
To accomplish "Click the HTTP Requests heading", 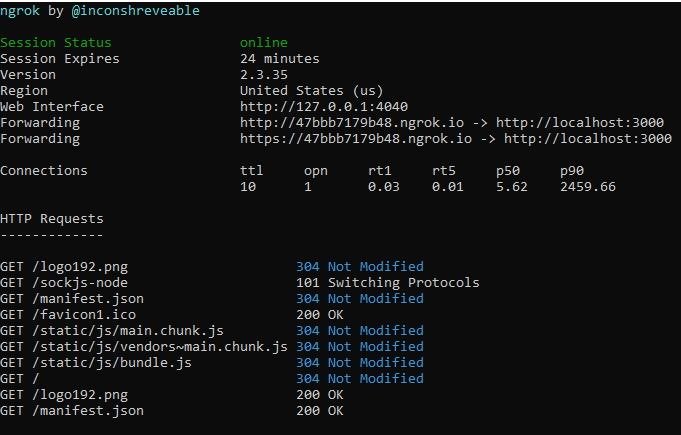I will point(52,219).
